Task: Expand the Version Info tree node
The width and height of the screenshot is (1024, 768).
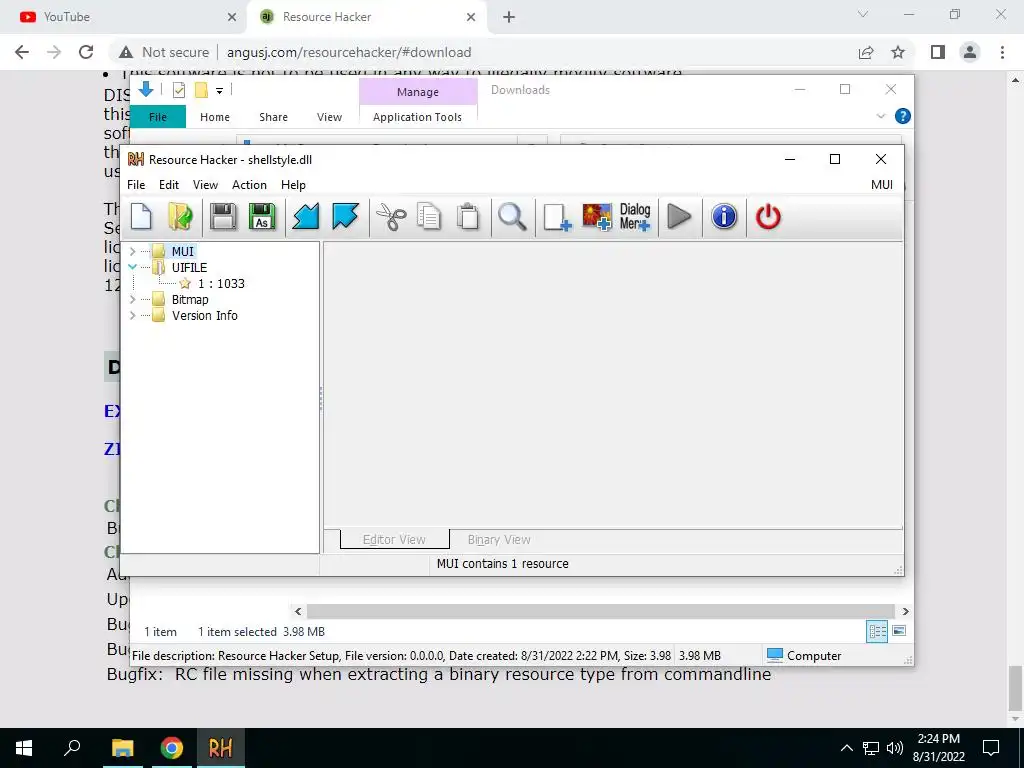Action: [133, 315]
